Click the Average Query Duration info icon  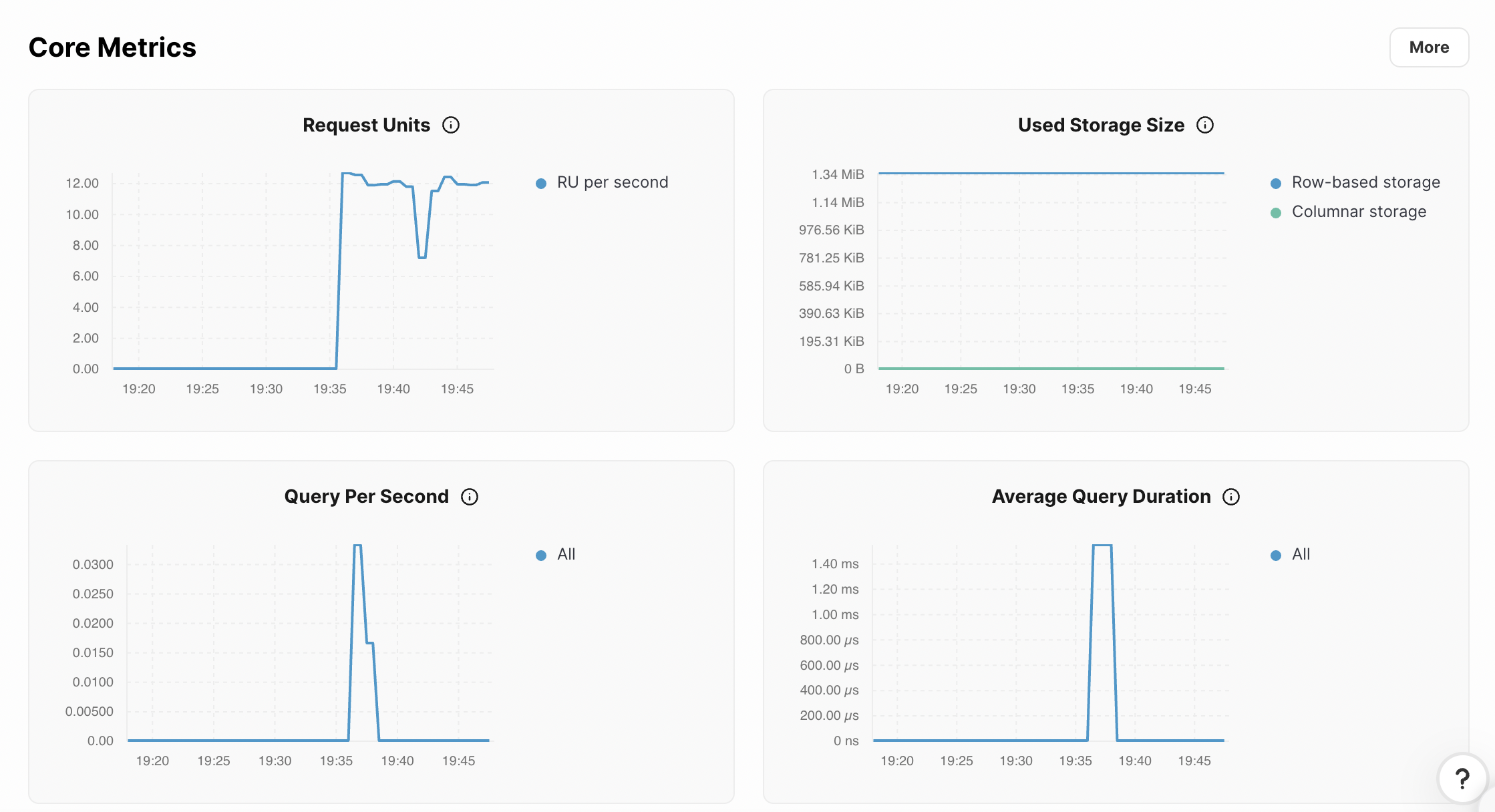point(1231,497)
